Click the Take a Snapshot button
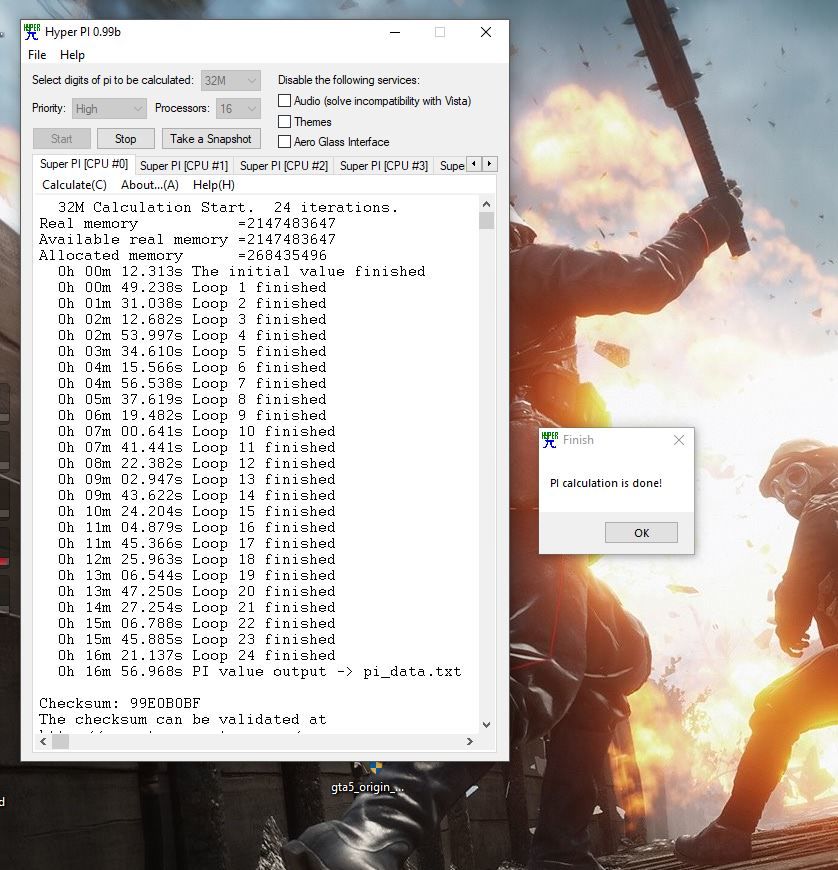The image size is (838, 870). [x=211, y=139]
